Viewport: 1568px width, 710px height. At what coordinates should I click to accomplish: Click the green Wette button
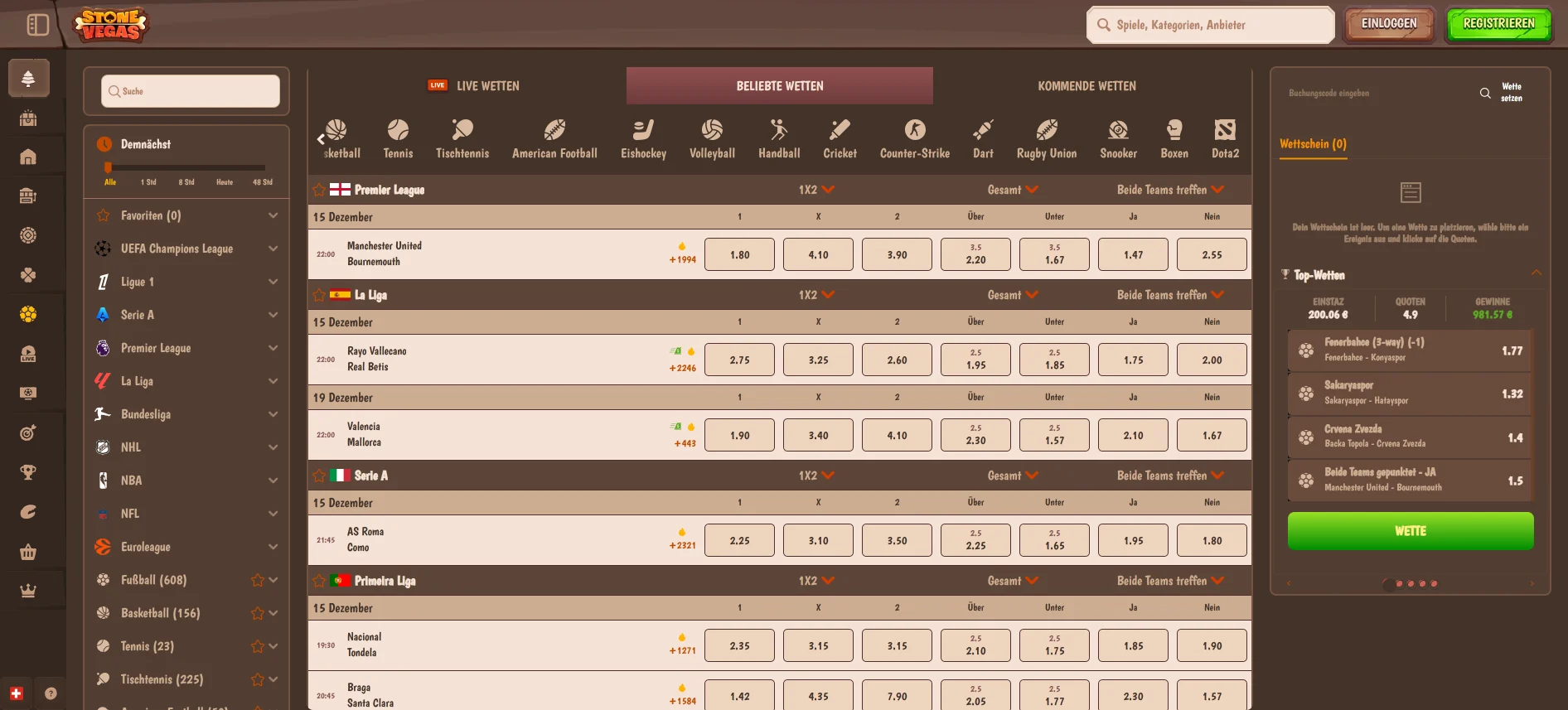coord(1411,531)
